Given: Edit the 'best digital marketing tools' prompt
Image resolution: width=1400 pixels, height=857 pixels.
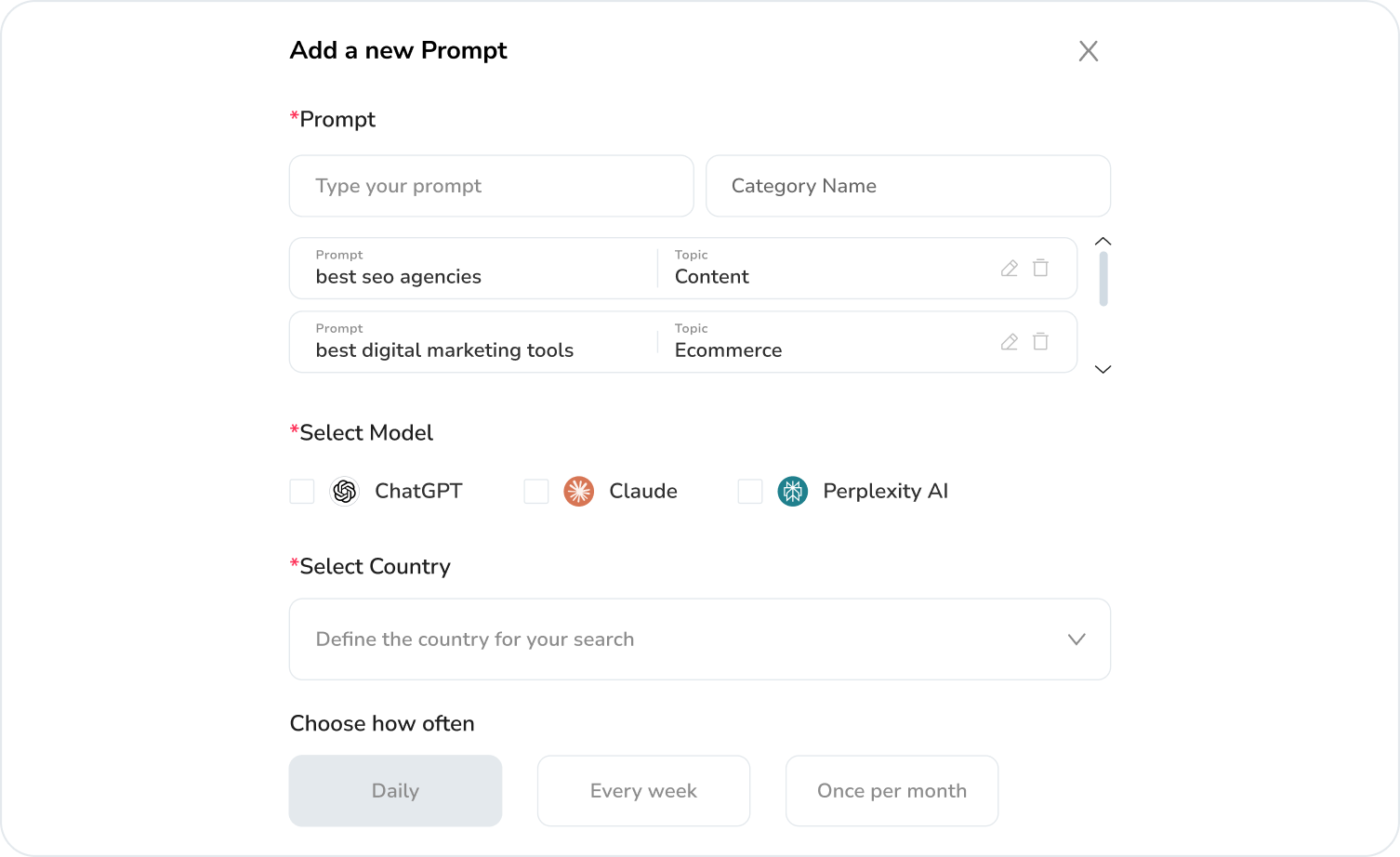Looking at the screenshot, I should pyautogui.click(x=1009, y=342).
